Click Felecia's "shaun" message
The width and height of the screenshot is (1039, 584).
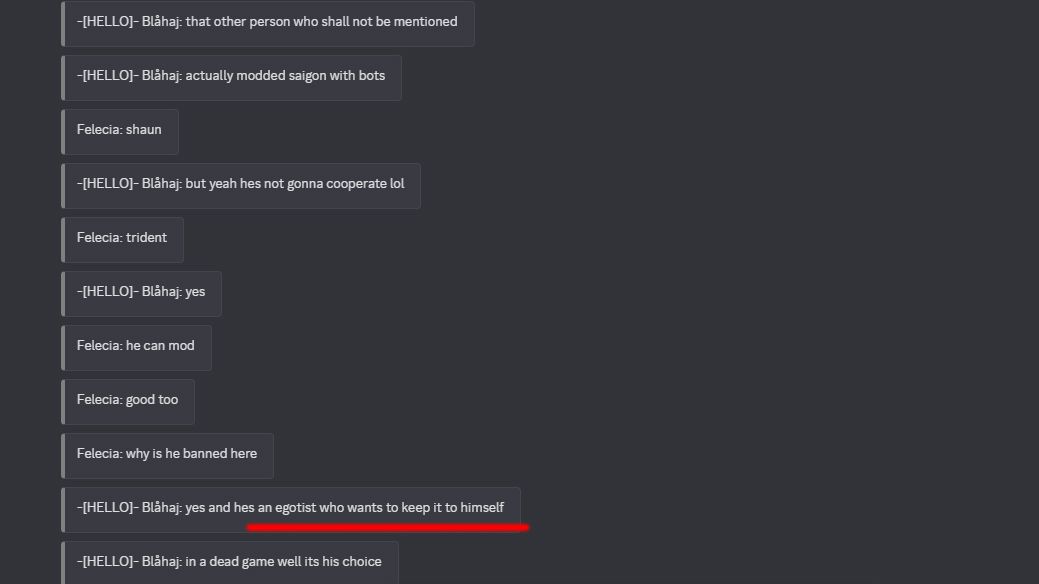[x=119, y=130]
